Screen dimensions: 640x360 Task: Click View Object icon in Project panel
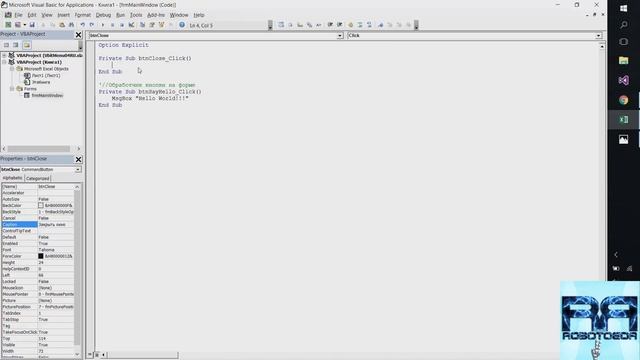pyautogui.click(x=16, y=45)
